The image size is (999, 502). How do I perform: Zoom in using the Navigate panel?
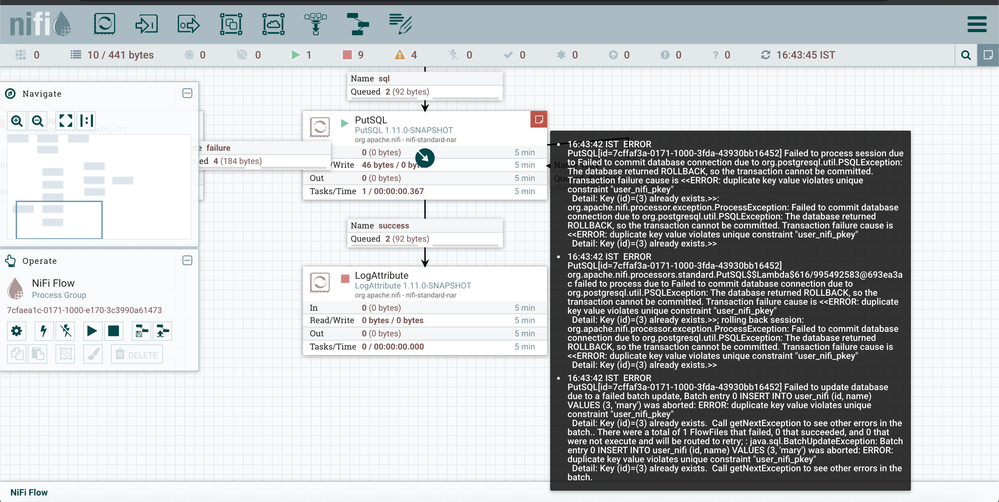click(17, 120)
